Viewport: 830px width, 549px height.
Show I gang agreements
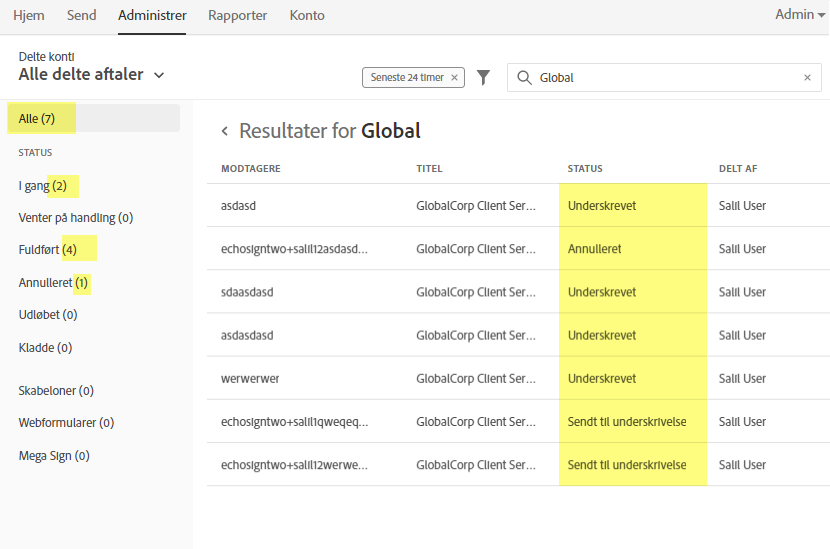(43, 186)
